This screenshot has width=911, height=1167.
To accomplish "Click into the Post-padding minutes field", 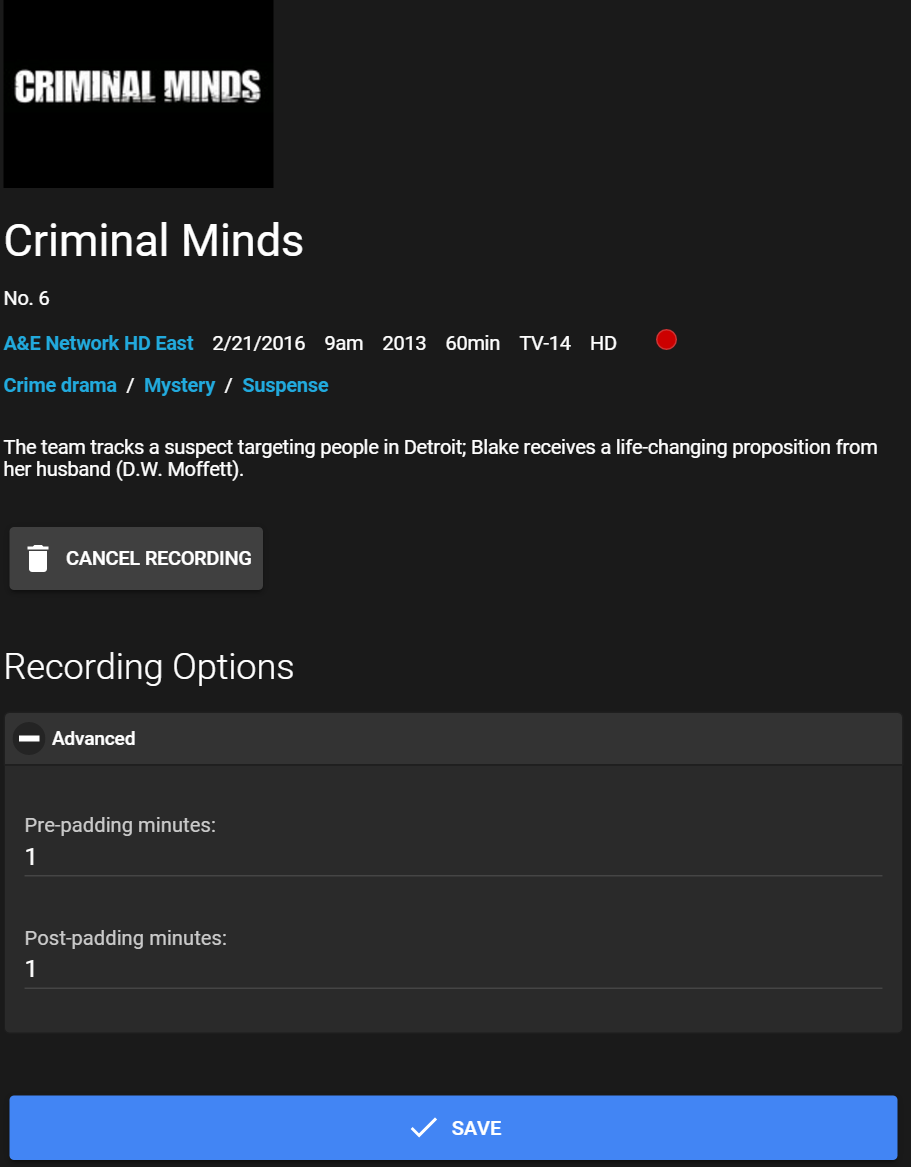I will tap(453, 969).
